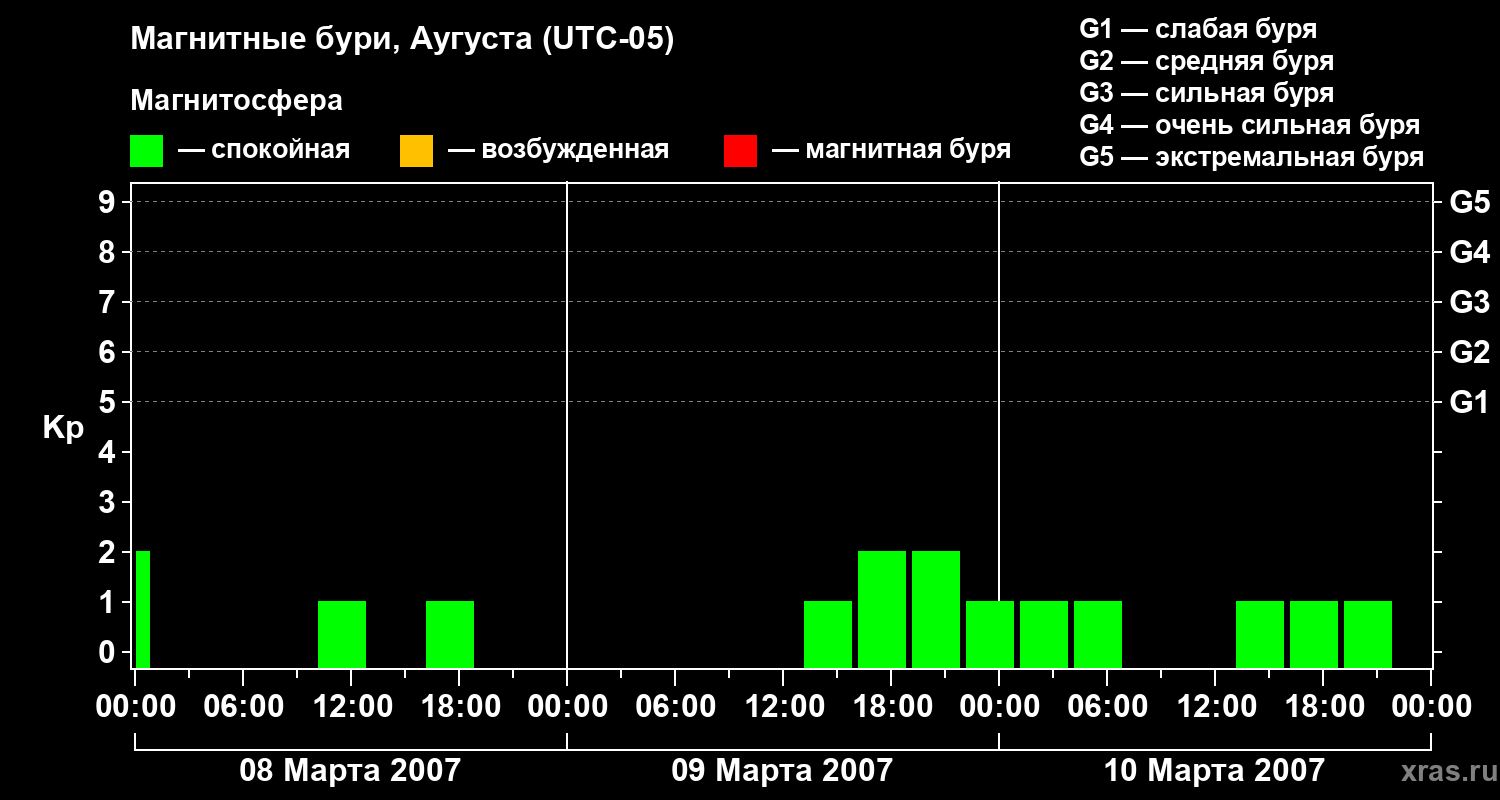Click the Kp 2 bar 19:00–22:00 on 09 Марта
The width and height of the screenshot is (1500, 800).
[x=936, y=609]
